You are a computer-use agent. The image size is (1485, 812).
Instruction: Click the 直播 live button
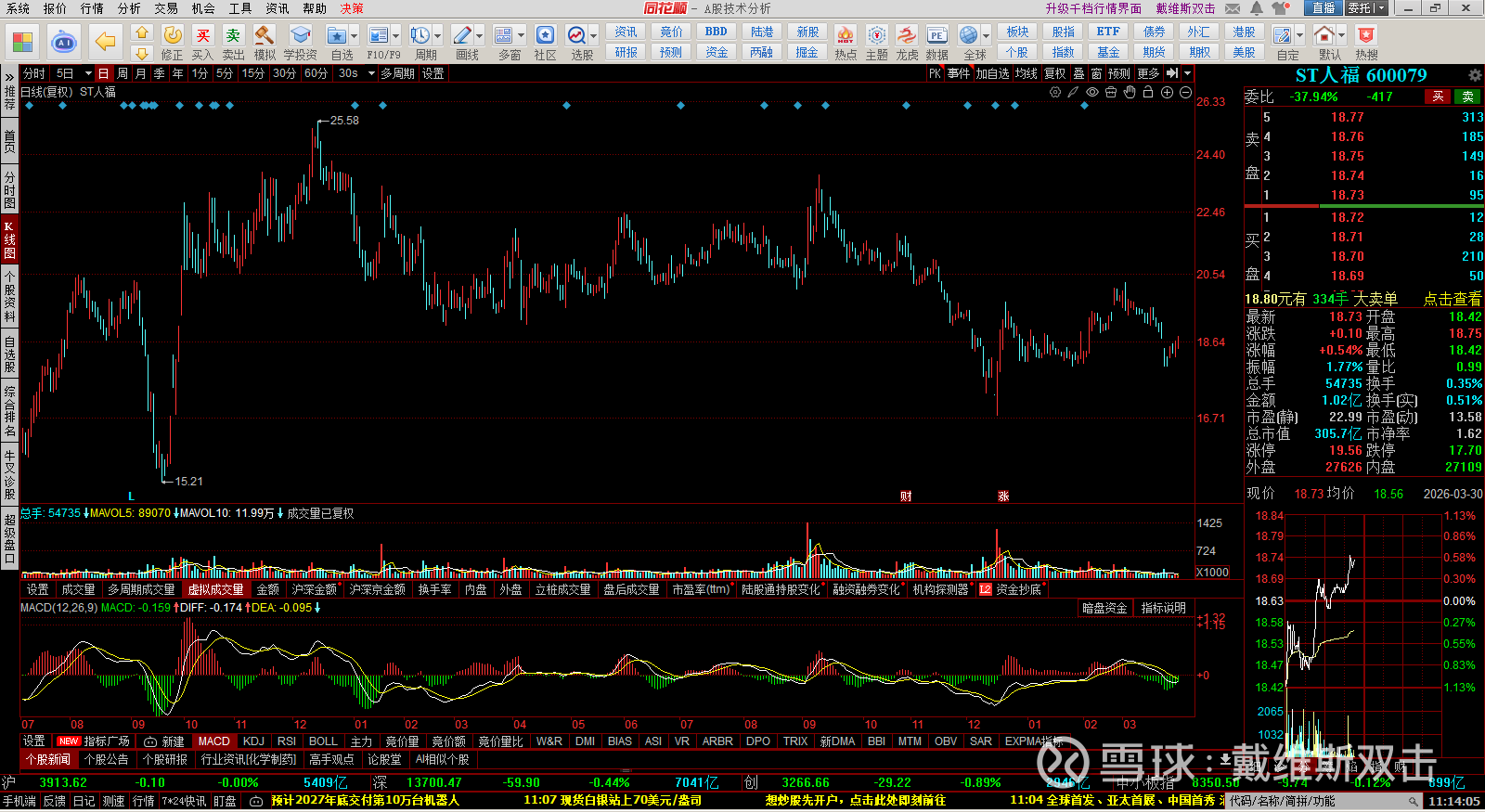1323,8
